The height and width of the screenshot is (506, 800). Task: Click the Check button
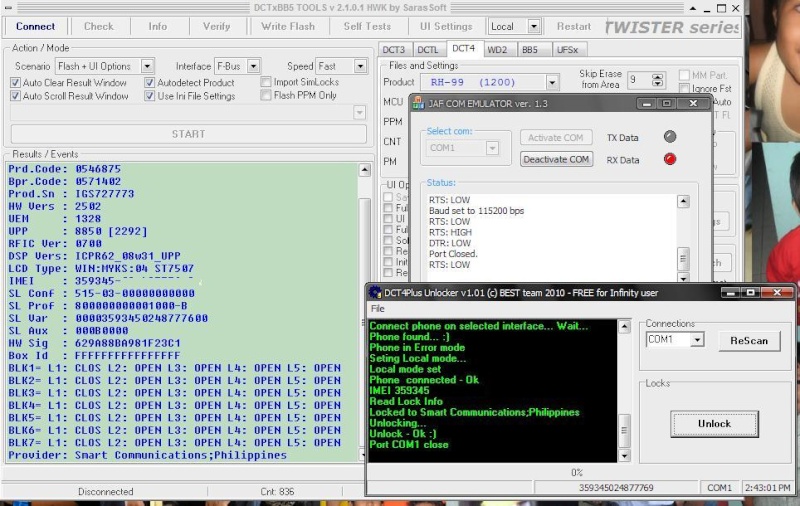pos(98,26)
